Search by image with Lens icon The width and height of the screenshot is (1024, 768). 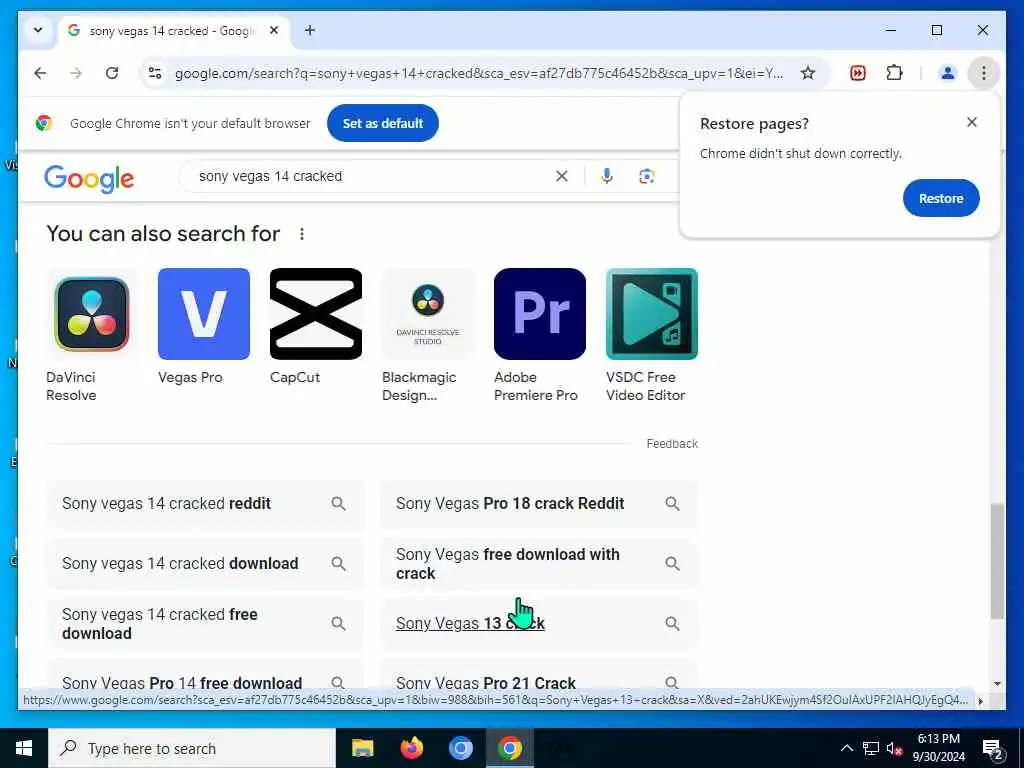point(647,176)
